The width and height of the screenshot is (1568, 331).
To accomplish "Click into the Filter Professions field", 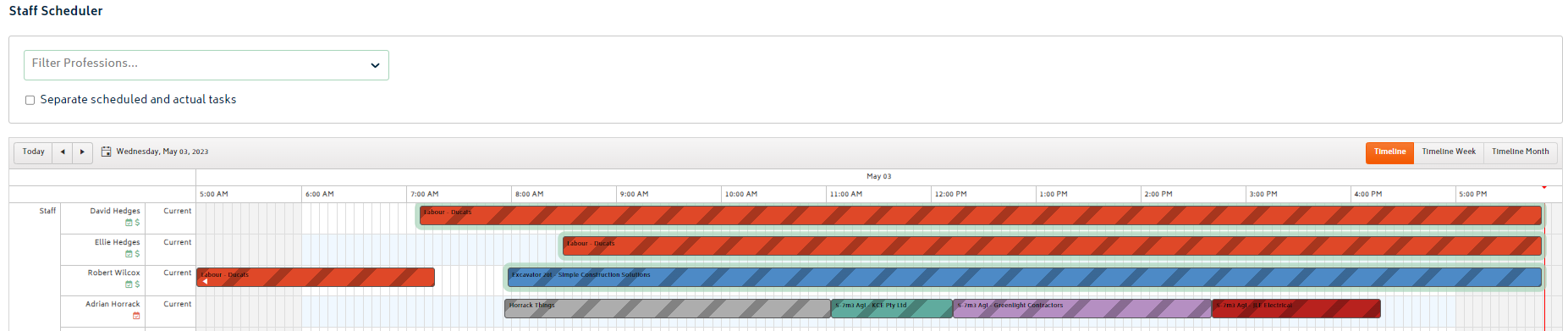I will pos(206,65).
